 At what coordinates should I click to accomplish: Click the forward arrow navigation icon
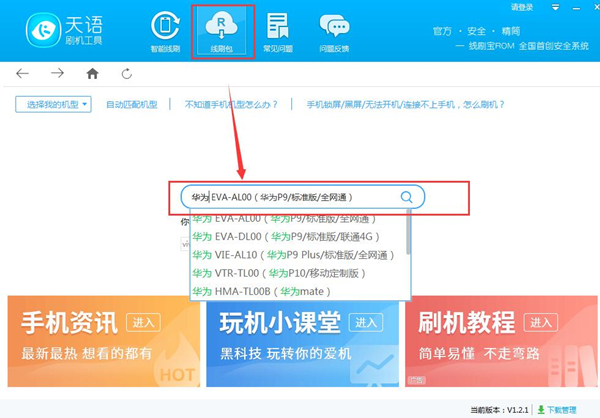point(57,73)
